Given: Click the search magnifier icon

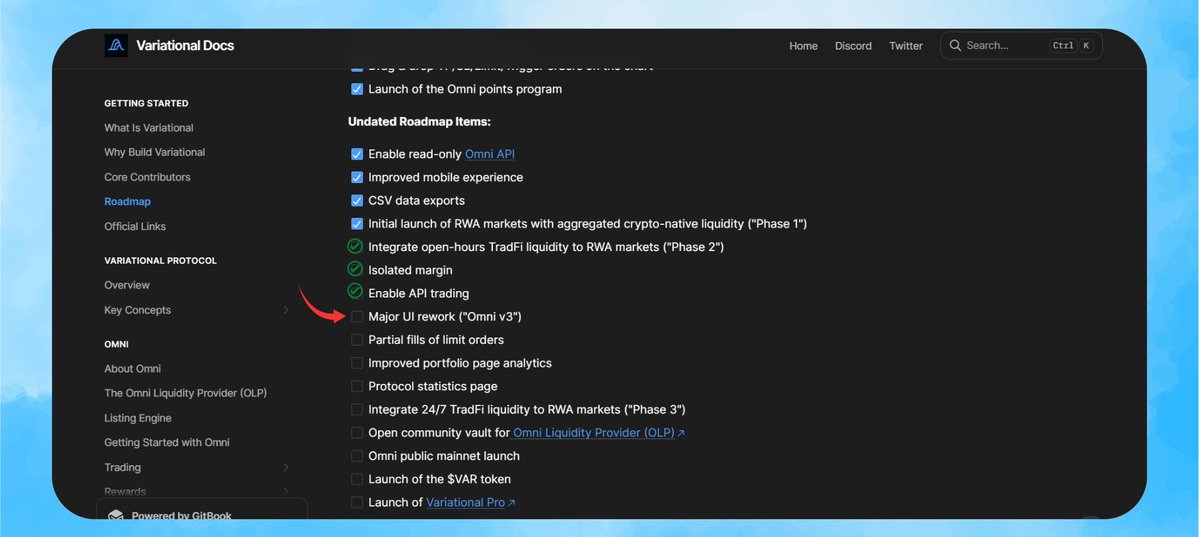Looking at the screenshot, I should pyautogui.click(x=955, y=45).
